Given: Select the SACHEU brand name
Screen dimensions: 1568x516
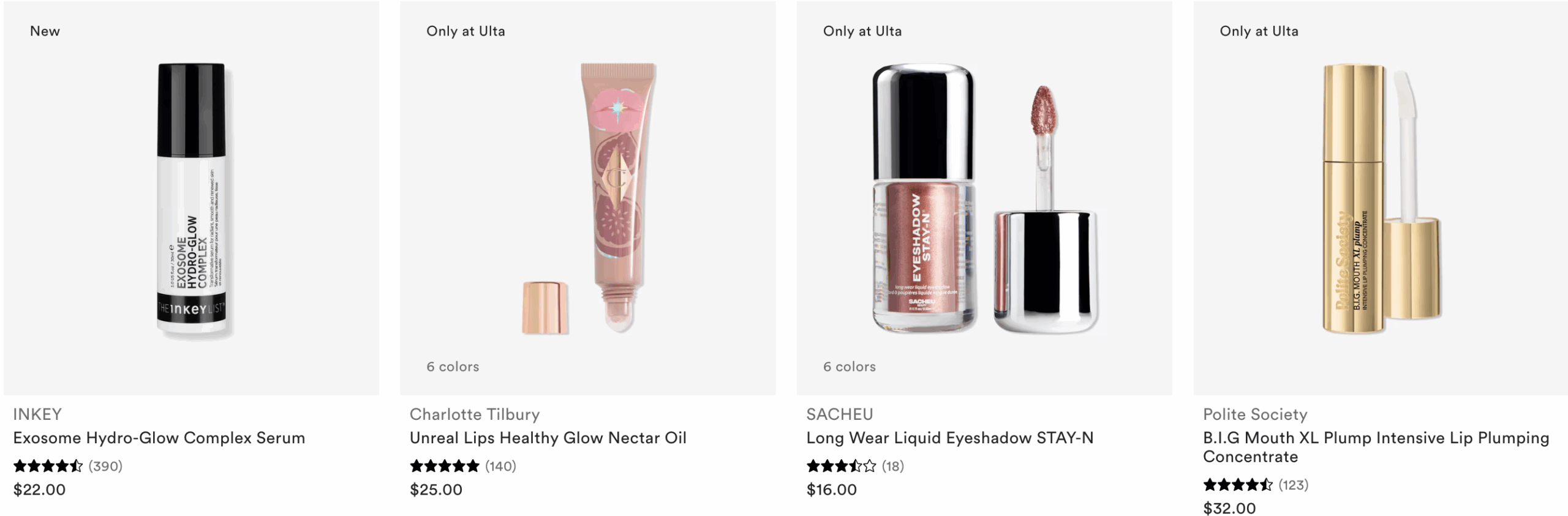Looking at the screenshot, I should tap(840, 414).
